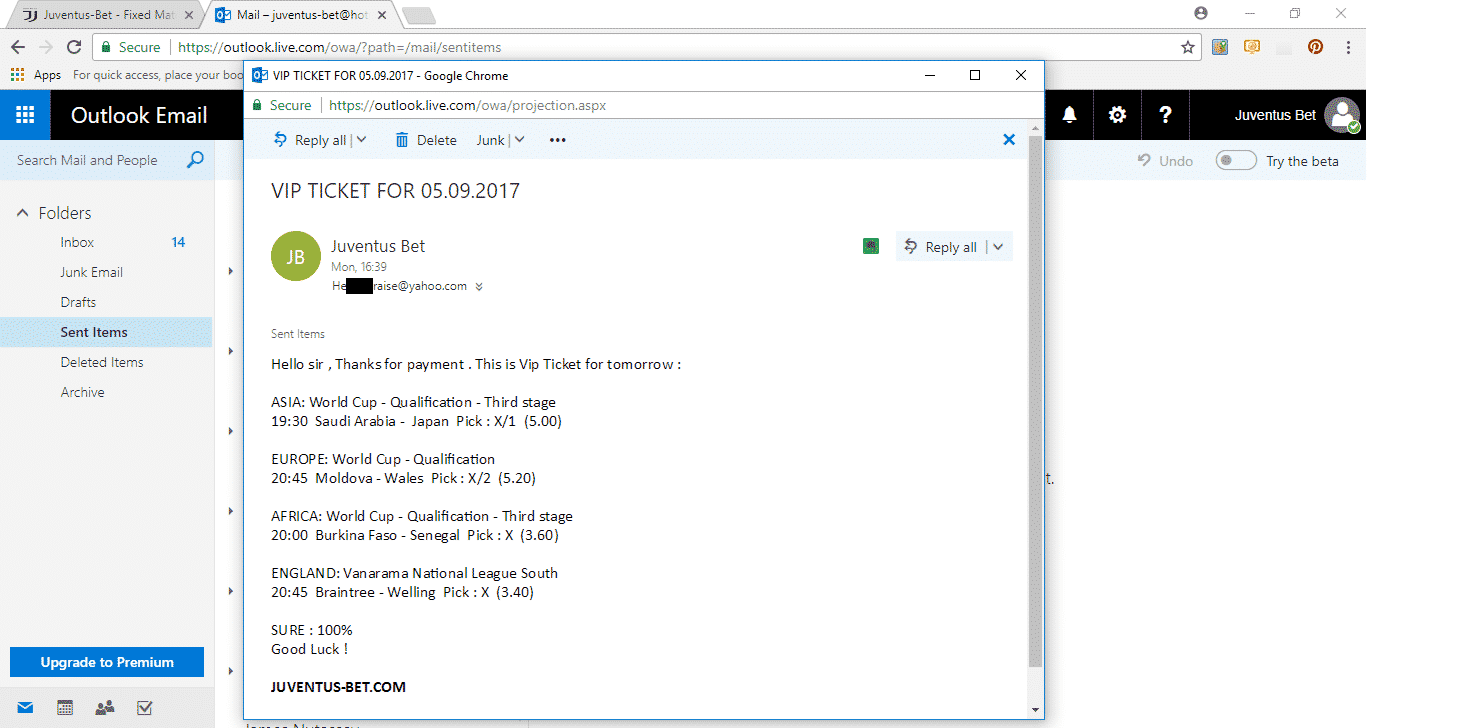Click yahoo.com recipient address

click(400, 286)
